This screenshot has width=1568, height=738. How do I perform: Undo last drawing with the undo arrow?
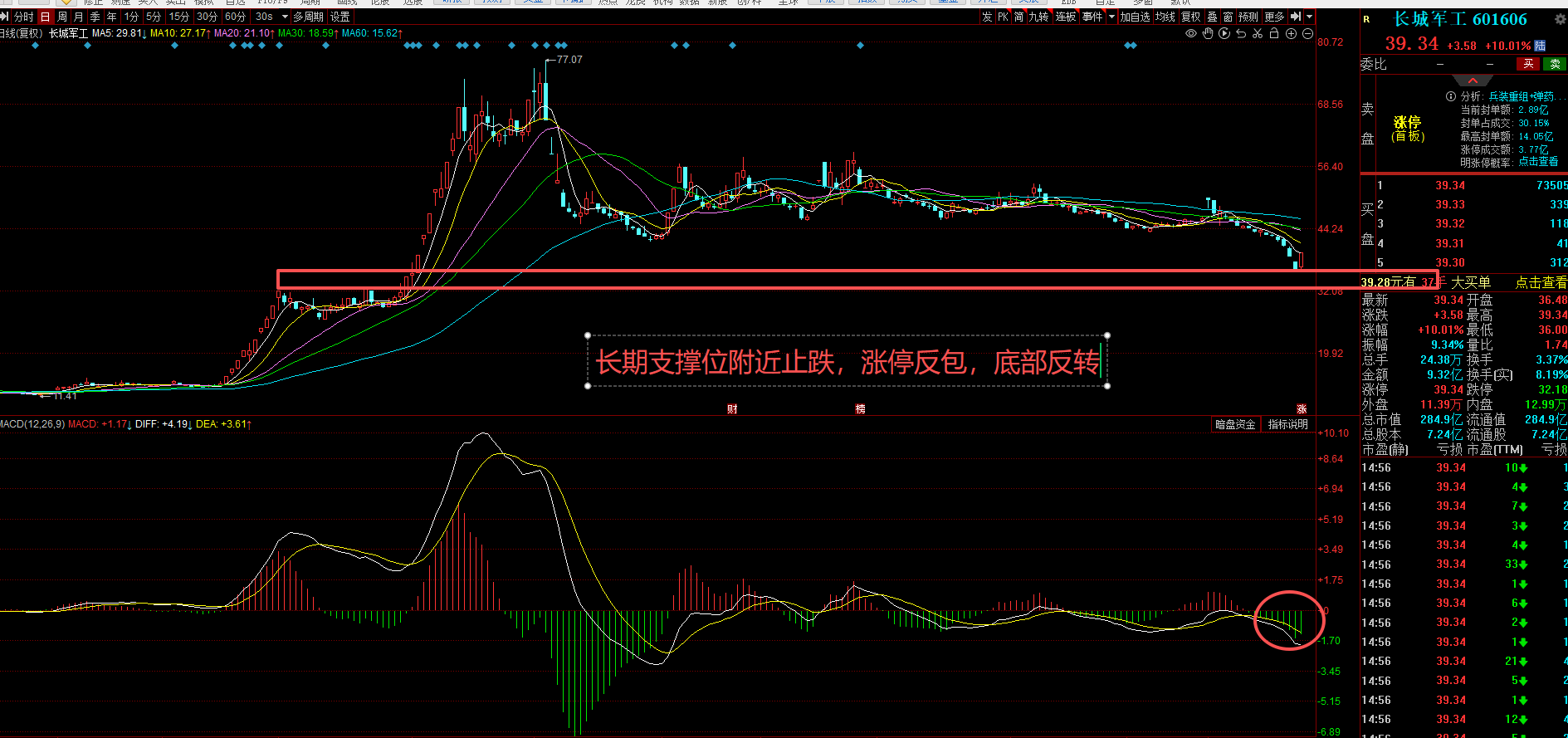[x=1241, y=33]
